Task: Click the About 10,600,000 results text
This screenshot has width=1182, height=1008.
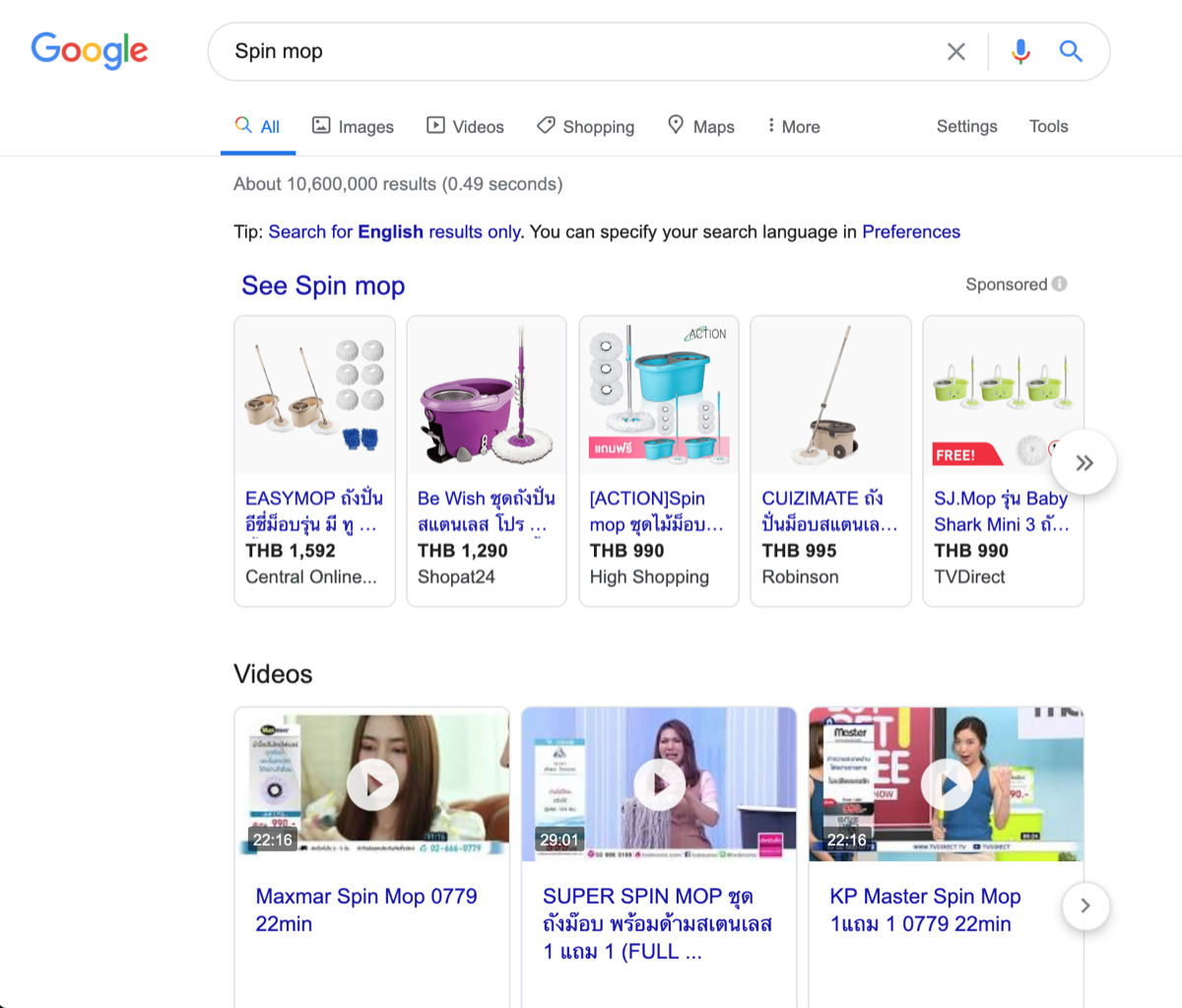Action: coord(398,184)
